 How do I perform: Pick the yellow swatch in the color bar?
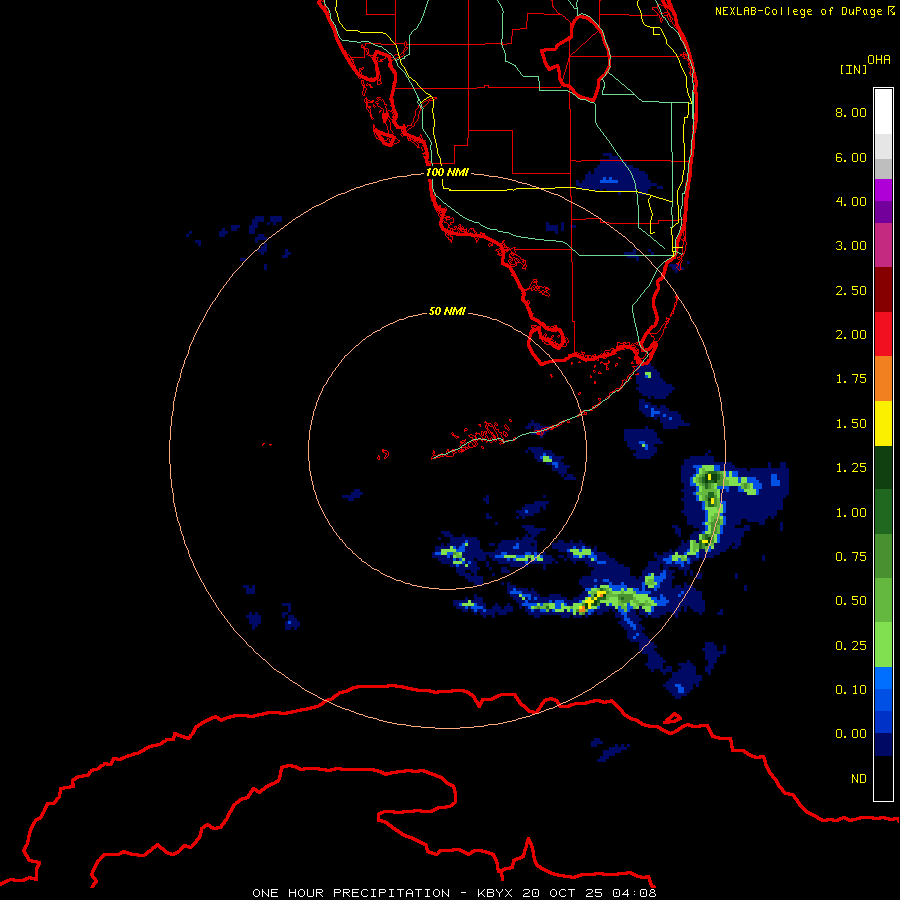883,424
